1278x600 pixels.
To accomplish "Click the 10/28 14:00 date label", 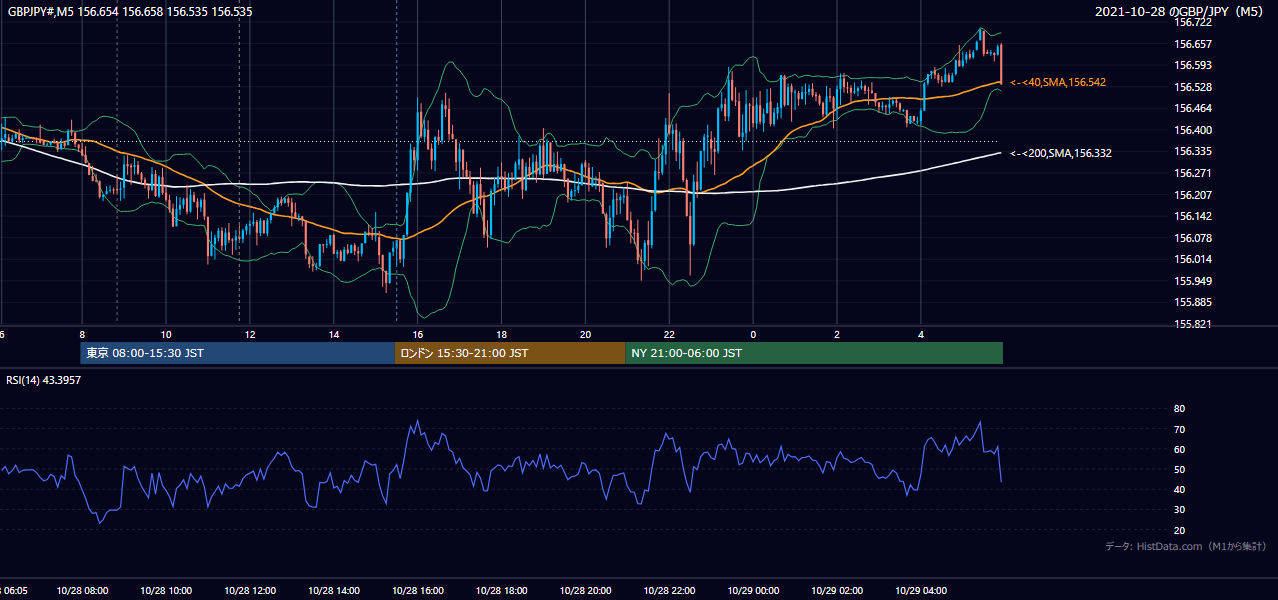I will pyautogui.click(x=334, y=591).
